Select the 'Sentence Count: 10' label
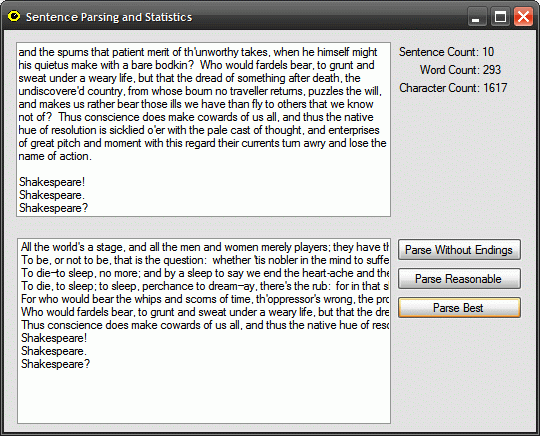This screenshot has height=436, width=540. click(x=447, y=52)
